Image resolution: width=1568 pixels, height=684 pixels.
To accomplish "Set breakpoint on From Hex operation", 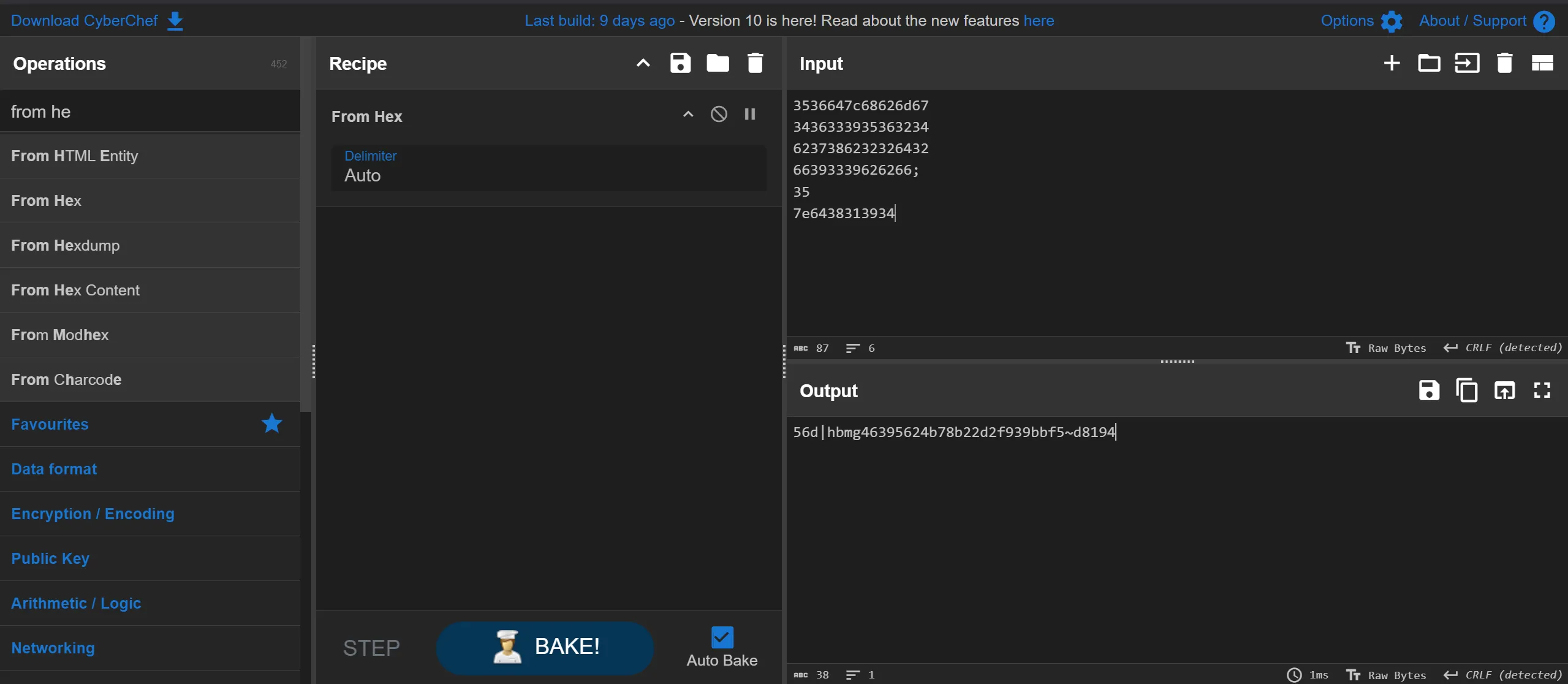I will (750, 114).
